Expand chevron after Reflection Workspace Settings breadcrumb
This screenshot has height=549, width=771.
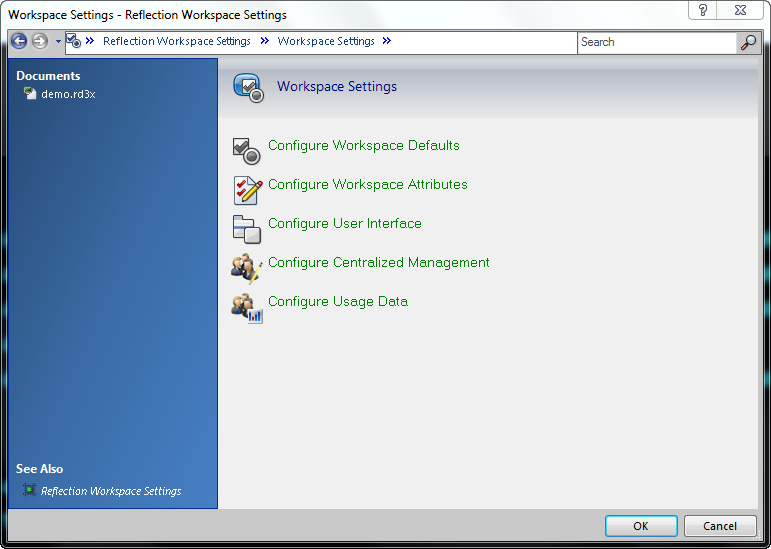tap(265, 41)
